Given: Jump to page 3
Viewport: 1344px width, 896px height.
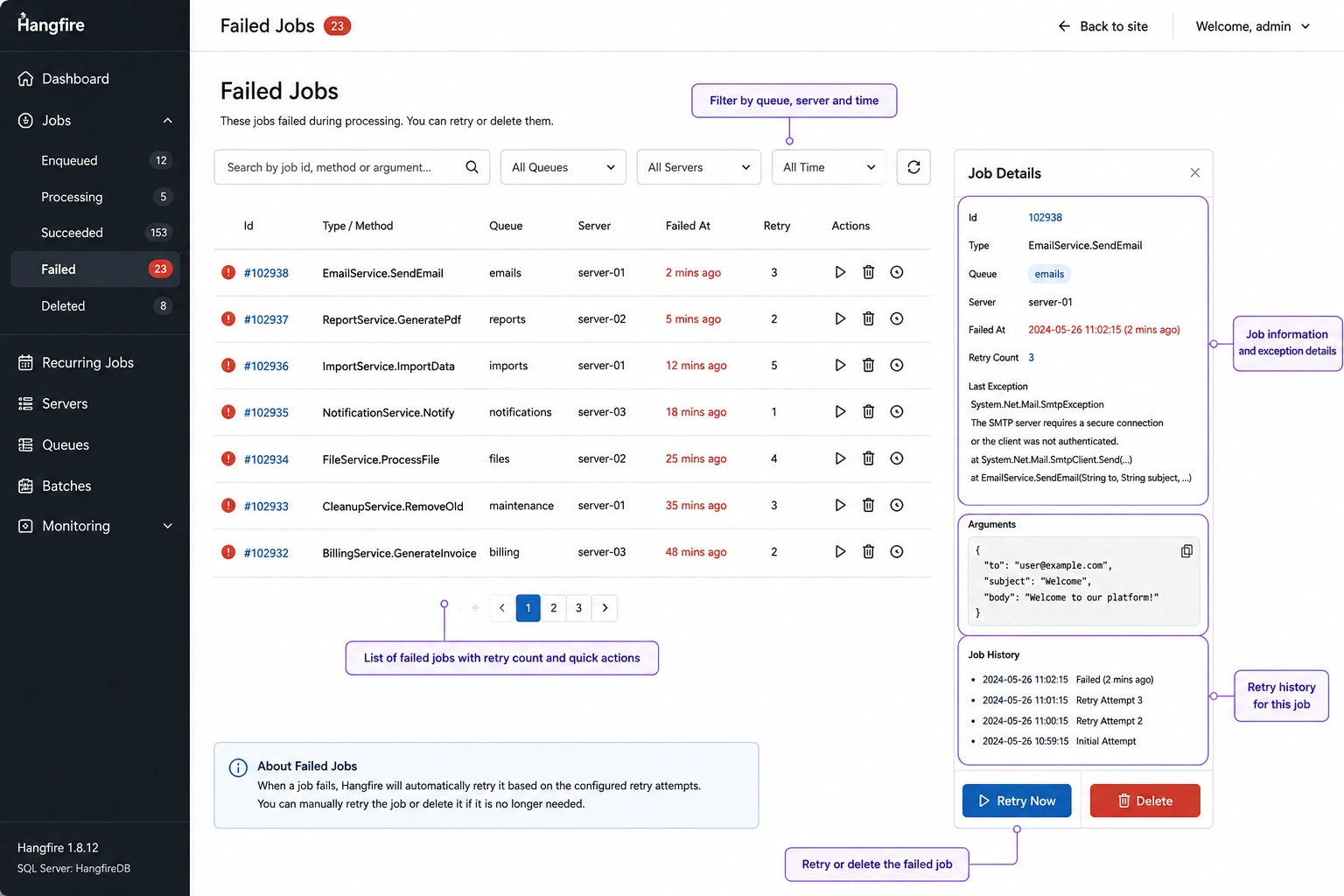Looking at the screenshot, I should (579, 608).
